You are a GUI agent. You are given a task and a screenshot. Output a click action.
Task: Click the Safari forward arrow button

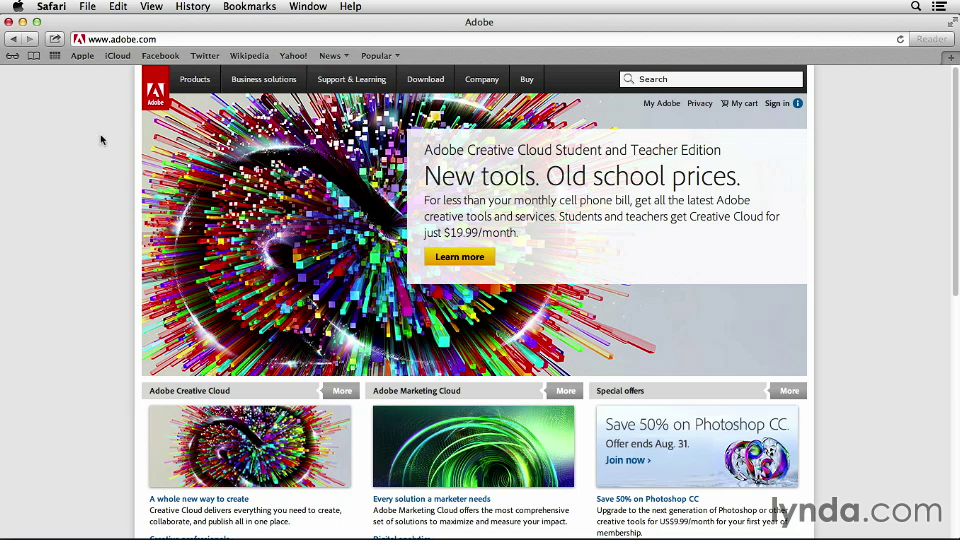(30, 39)
